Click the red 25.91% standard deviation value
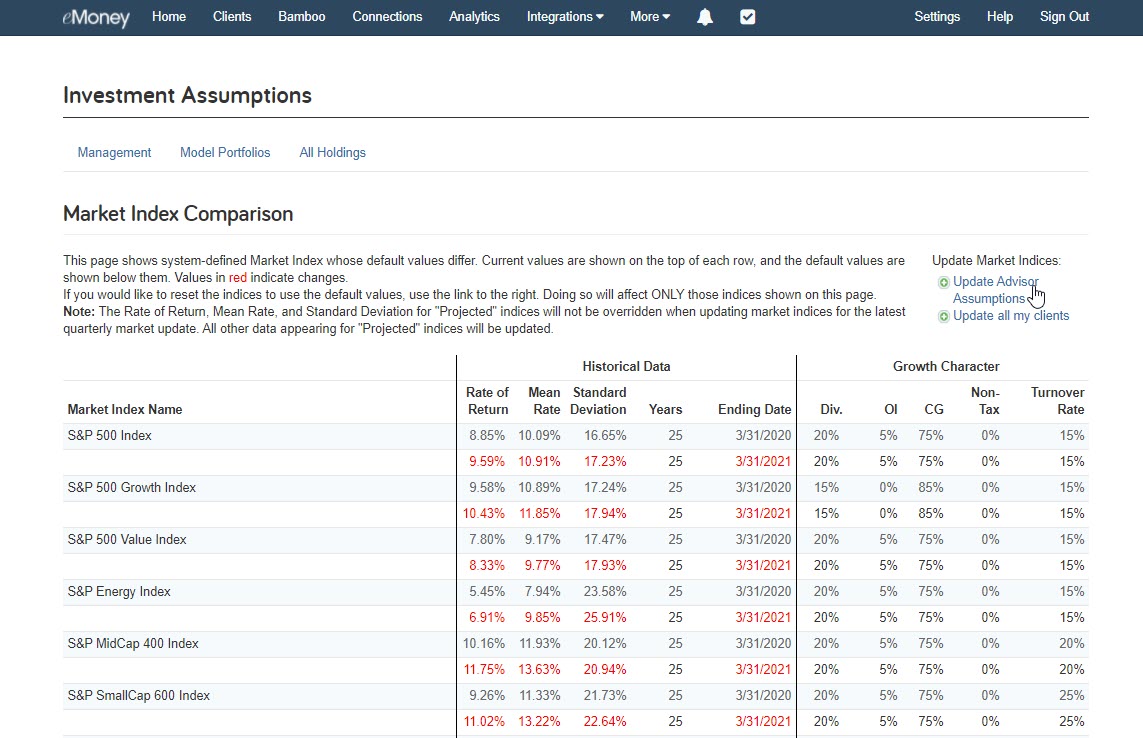The width and height of the screenshot is (1143, 738). (605, 618)
